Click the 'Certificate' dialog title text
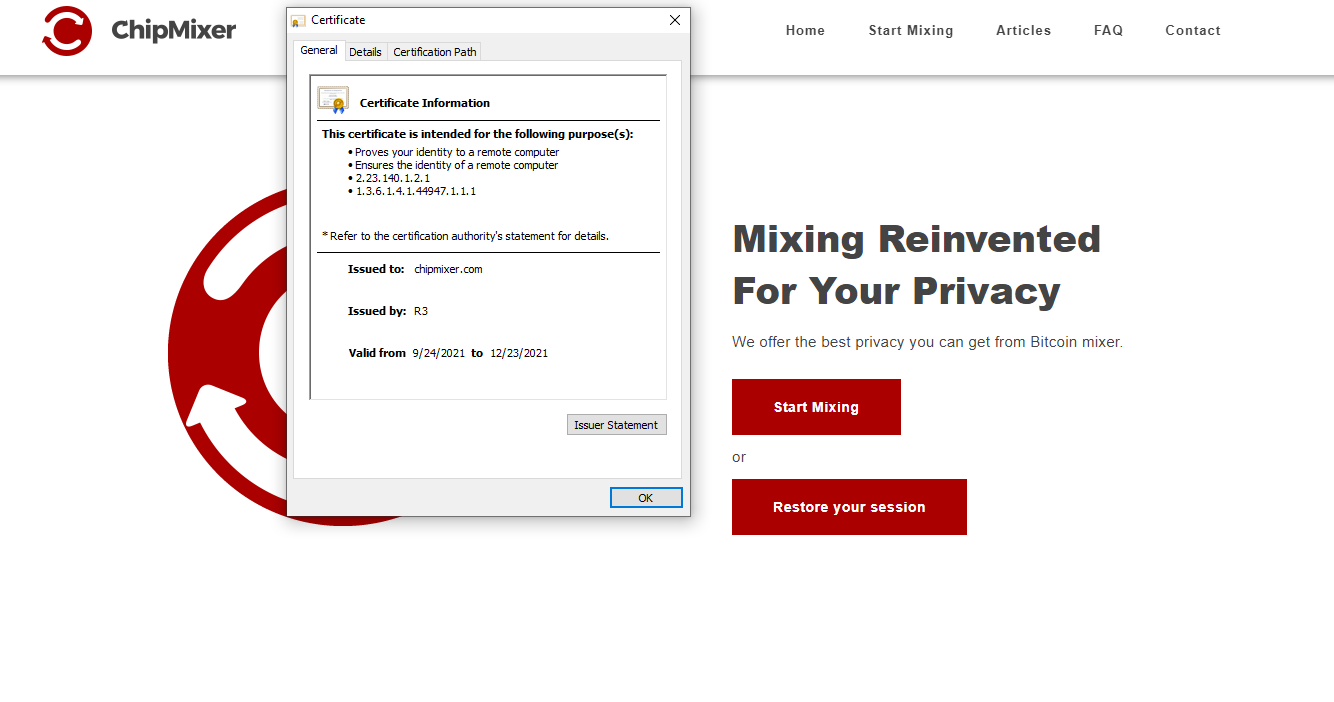Viewport: 1334px width, 702px height. [338, 20]
